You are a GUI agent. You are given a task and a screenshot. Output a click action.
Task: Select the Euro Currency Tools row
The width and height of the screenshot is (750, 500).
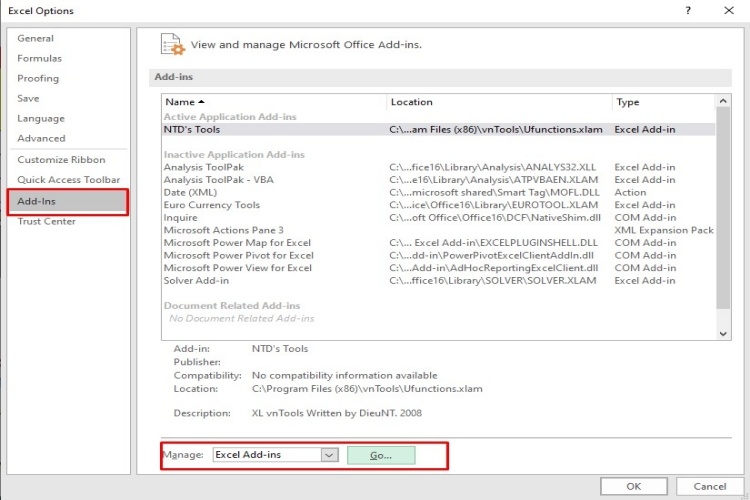pyautogui.click(x=439, y=205)
